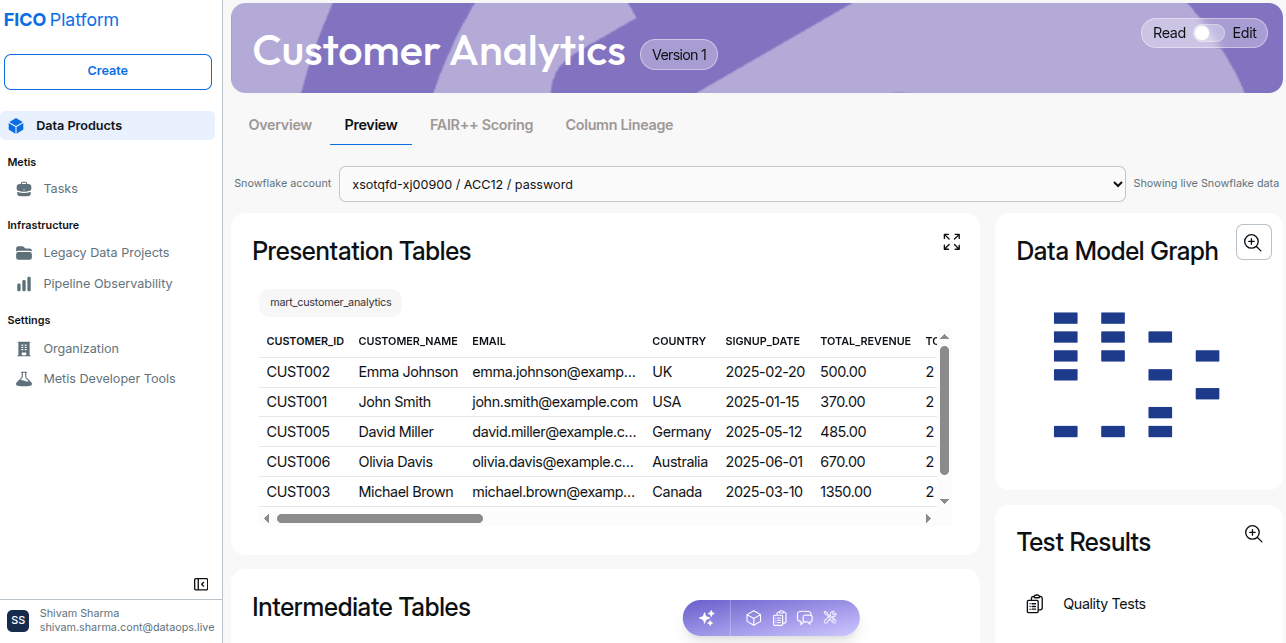Click the Test Results magnifier icon
The height and width of the screenshot is (643, 1286).
coord(1254,534)
